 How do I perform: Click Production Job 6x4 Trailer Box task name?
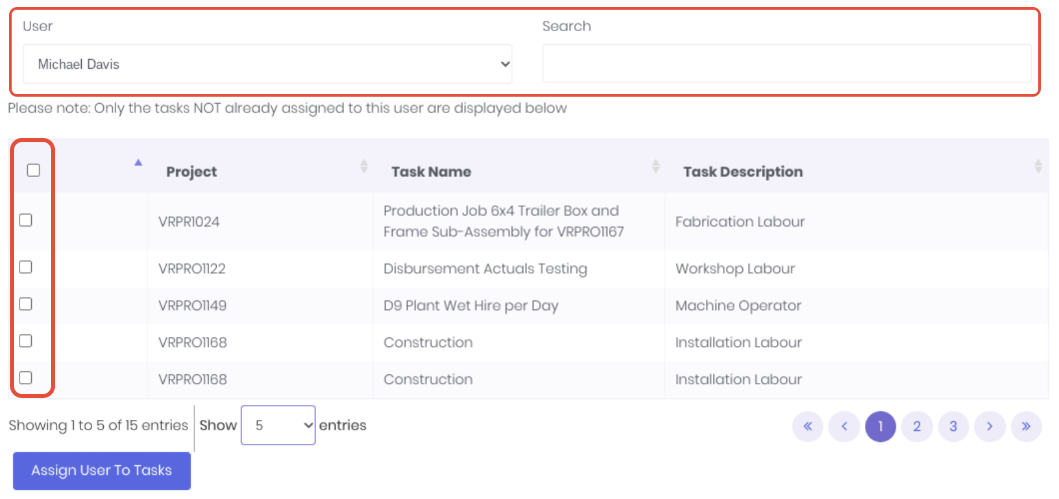[x=504, y=221]
